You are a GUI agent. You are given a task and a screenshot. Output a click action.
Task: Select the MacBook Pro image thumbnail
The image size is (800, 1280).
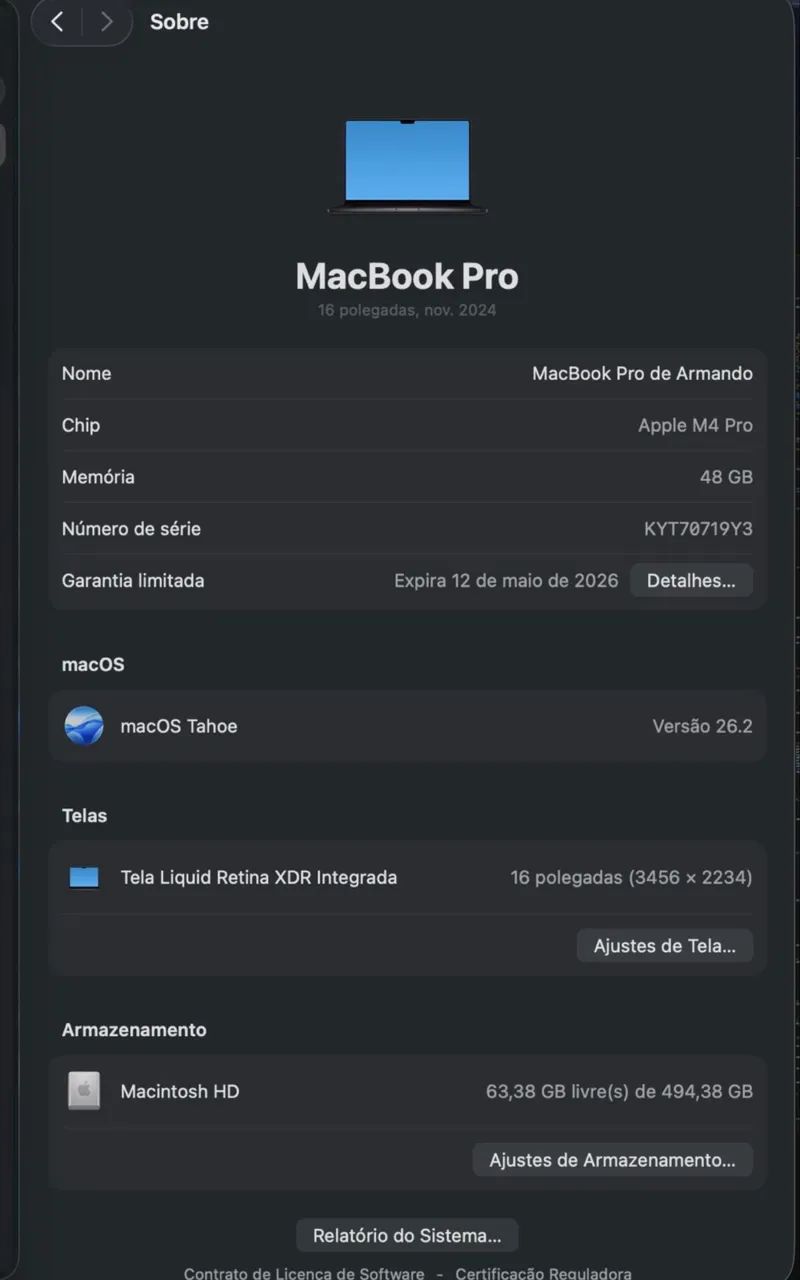point(406,167)
